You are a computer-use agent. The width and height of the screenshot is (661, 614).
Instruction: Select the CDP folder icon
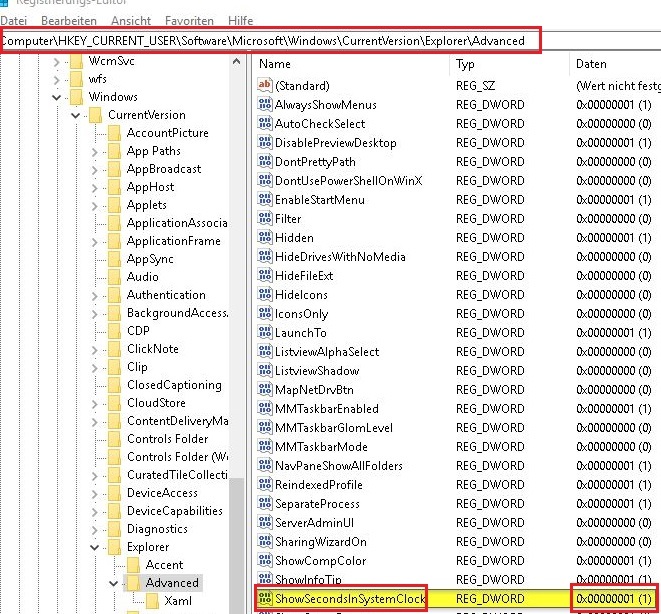(x=114, y=331)
